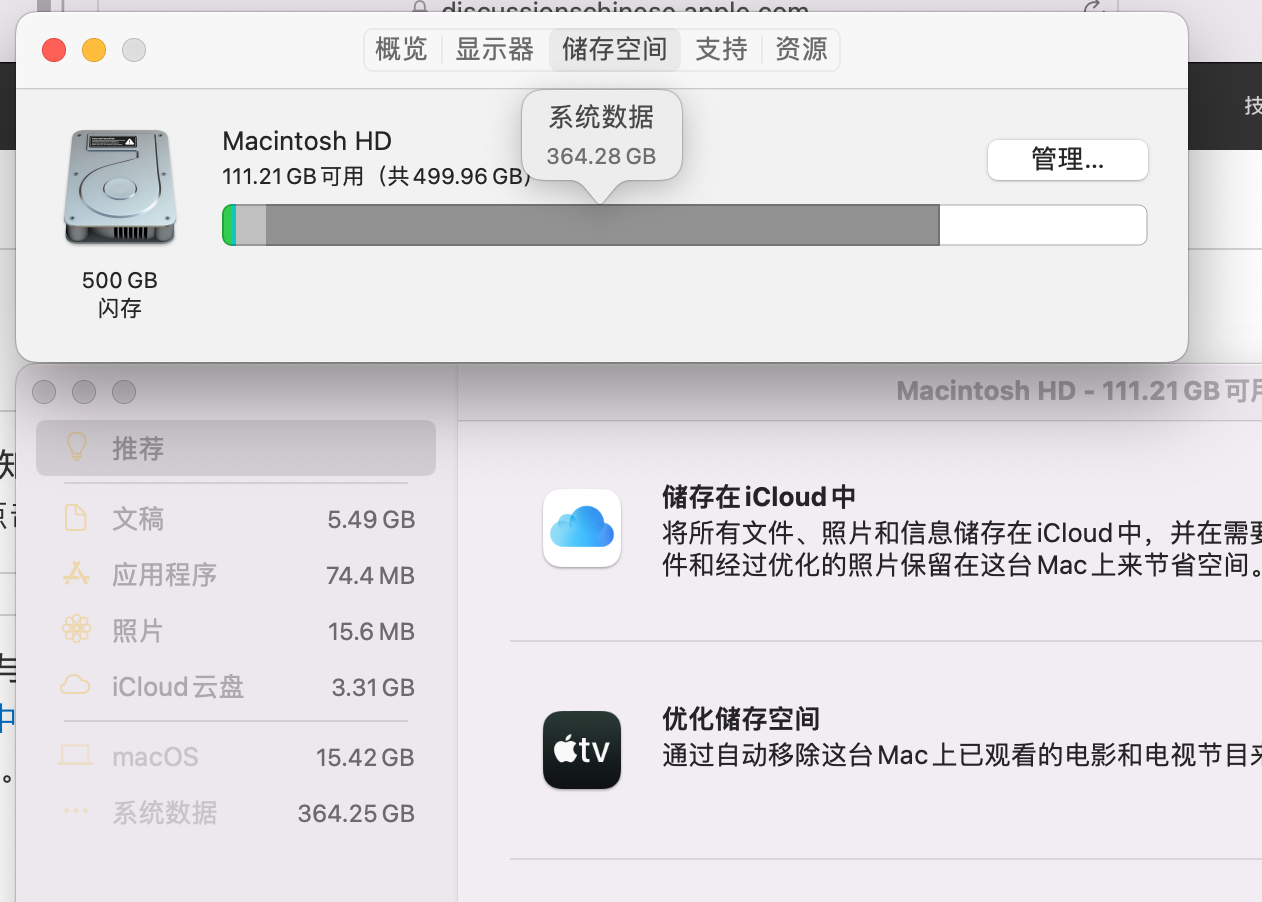Click the iCloud icon for 储存在iCloud中
1262x902 pixels.
tap(582, 528)
